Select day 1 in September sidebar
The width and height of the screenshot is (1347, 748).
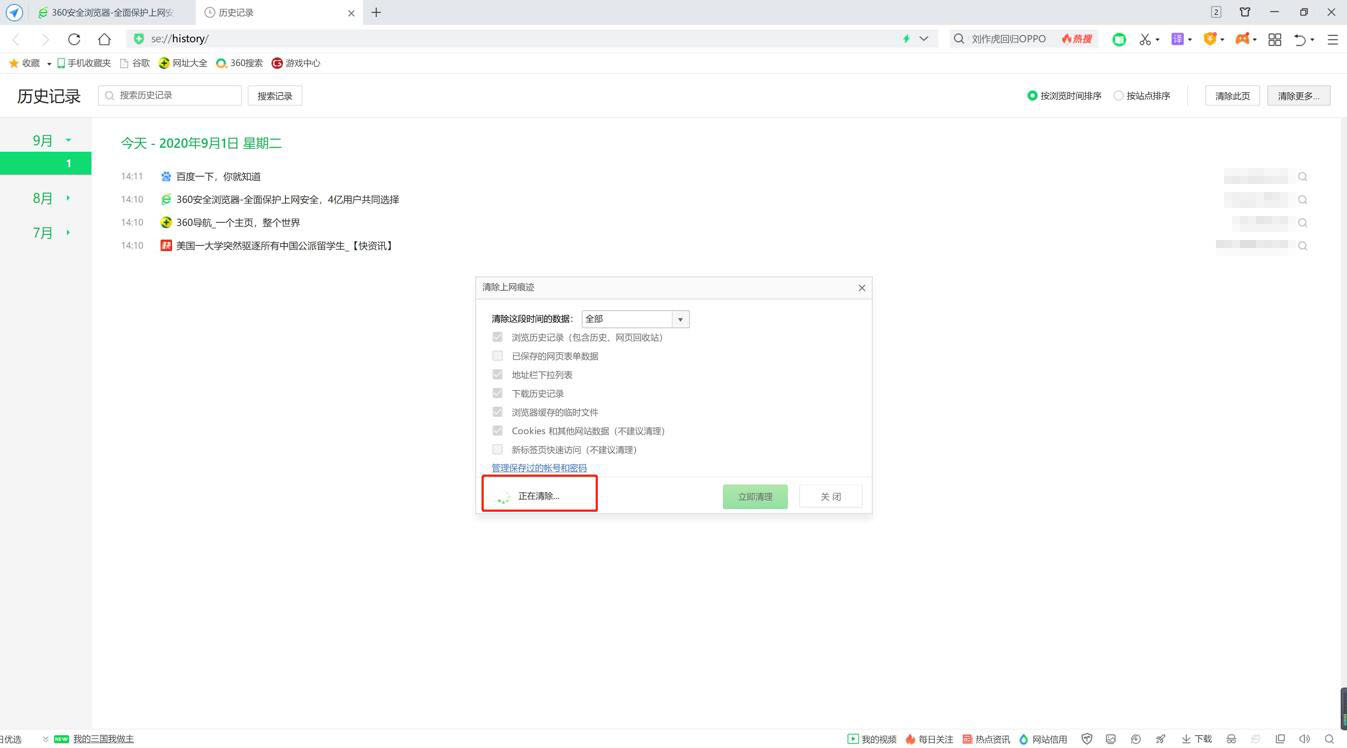tap(46, 163)
